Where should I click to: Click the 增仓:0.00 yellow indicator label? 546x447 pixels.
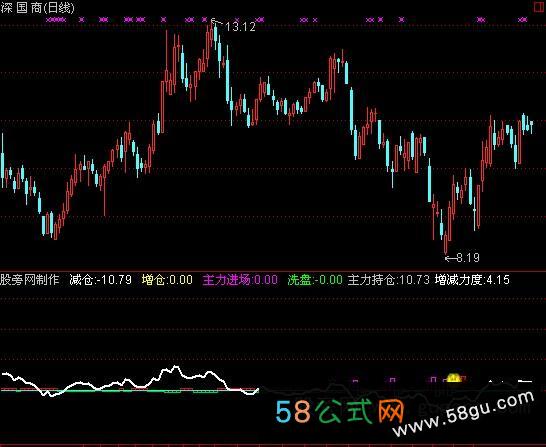pos(167,280)
